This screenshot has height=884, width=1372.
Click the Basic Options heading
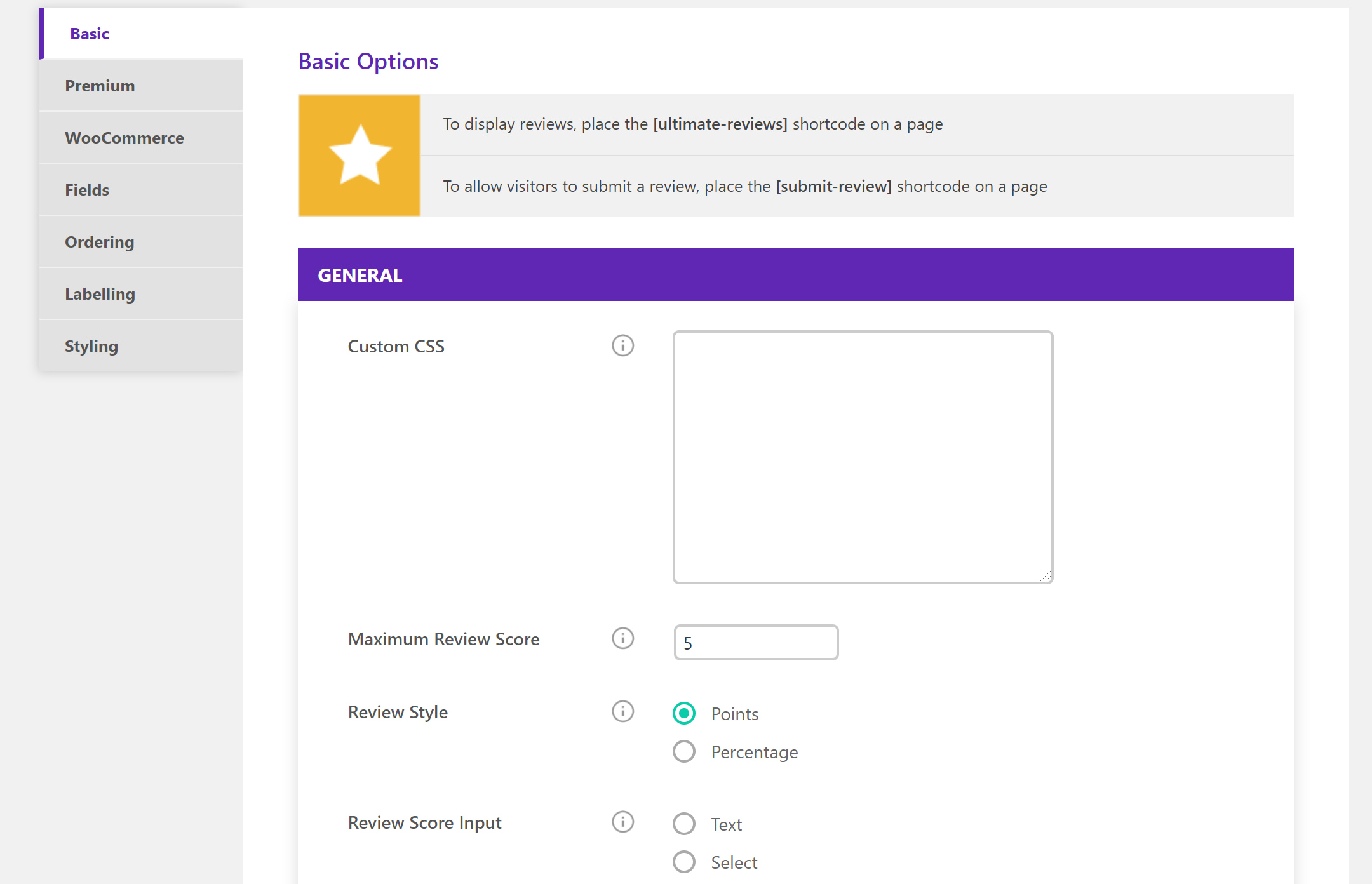pyautogui.click(x=368, y=61)
